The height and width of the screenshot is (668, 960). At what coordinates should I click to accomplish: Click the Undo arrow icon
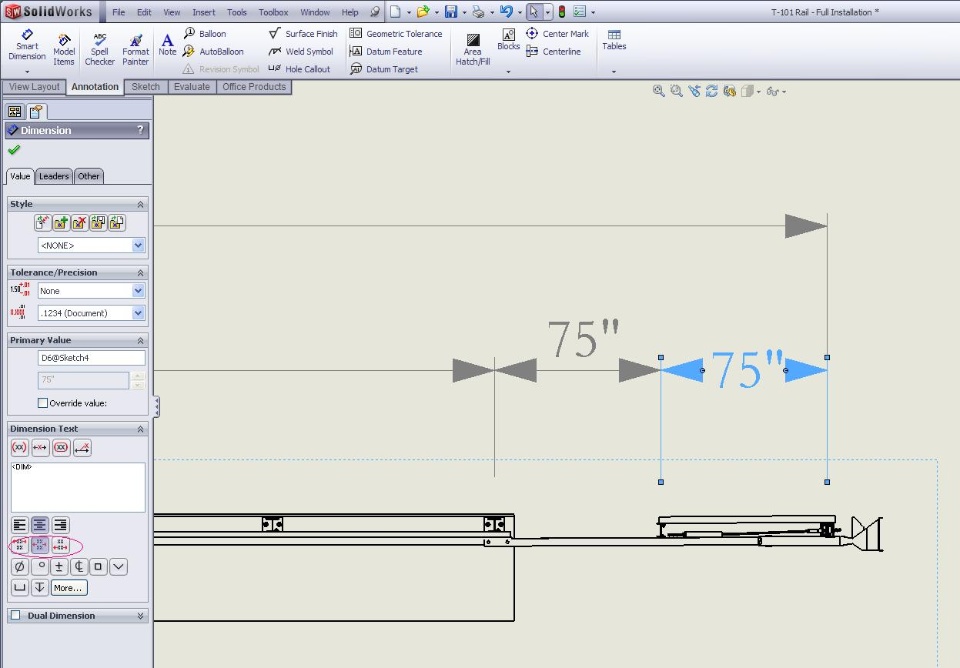point(505,12)
